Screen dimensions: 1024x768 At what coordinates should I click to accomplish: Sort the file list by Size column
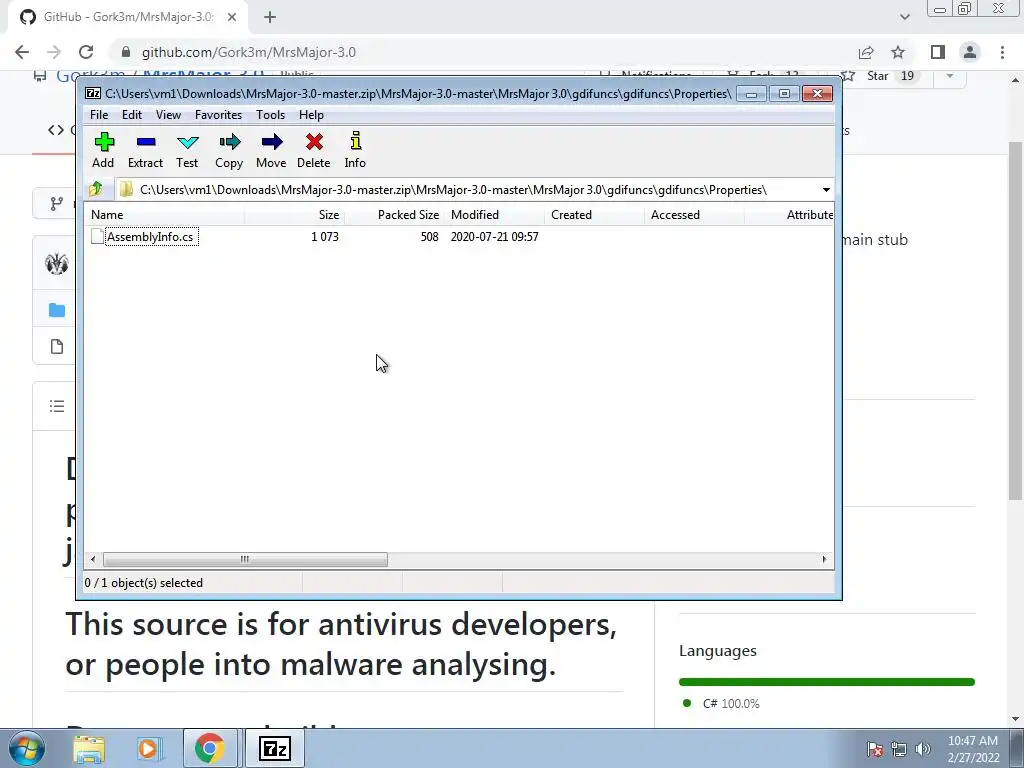(x=295, y=215)
